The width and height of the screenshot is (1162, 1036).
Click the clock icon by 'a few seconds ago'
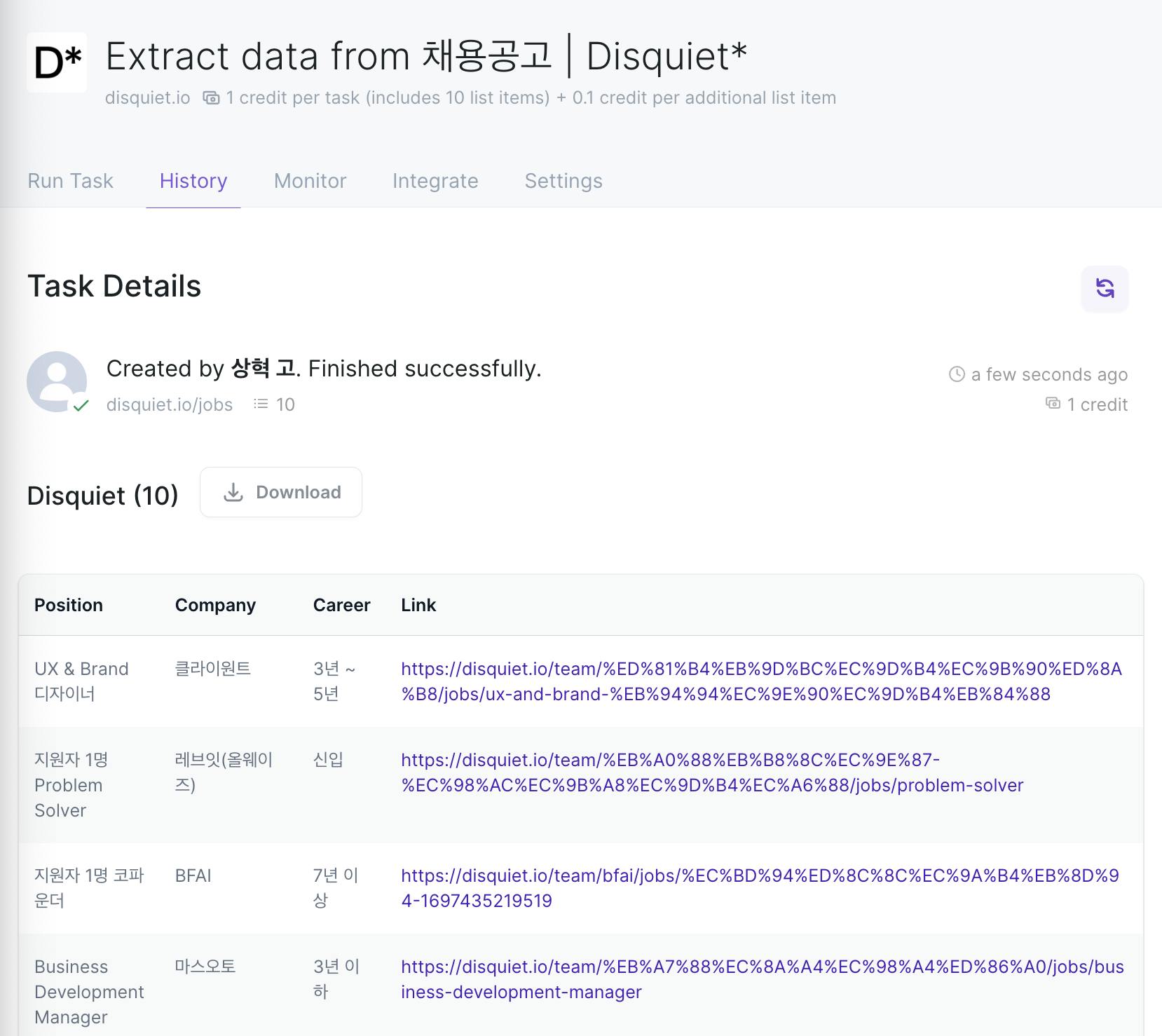coord(957,374)
